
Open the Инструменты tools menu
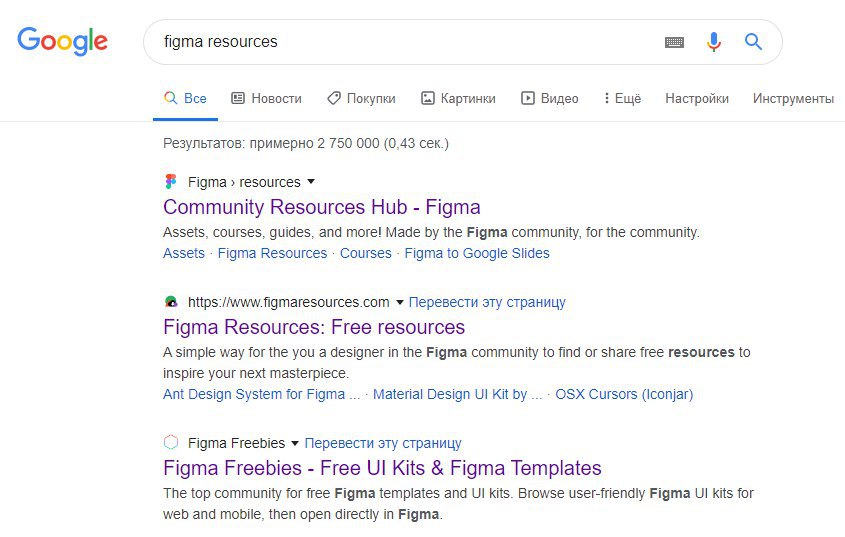tap(793, 98)
